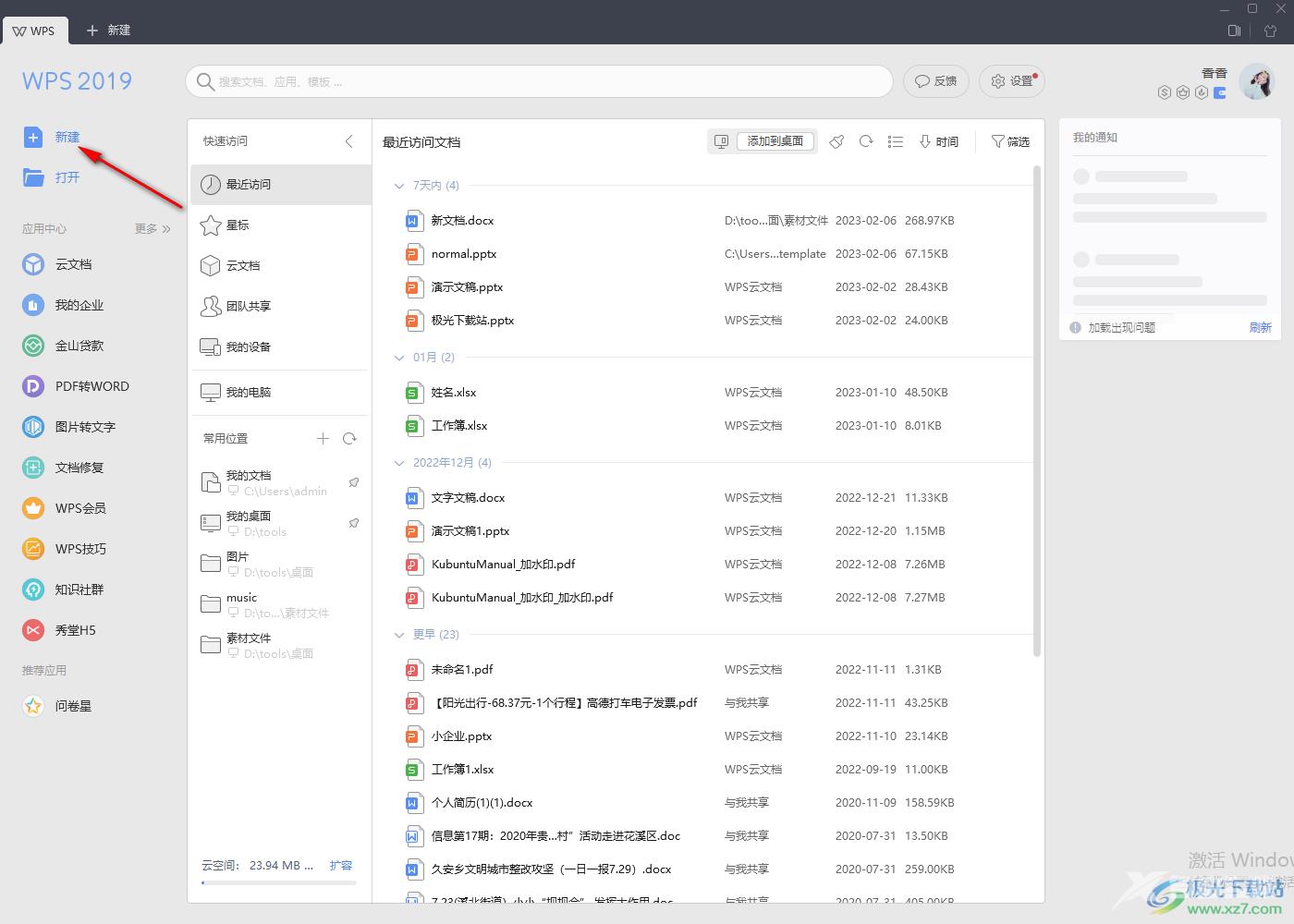Unpin 我的桌面 location

(x=353, y=523)
